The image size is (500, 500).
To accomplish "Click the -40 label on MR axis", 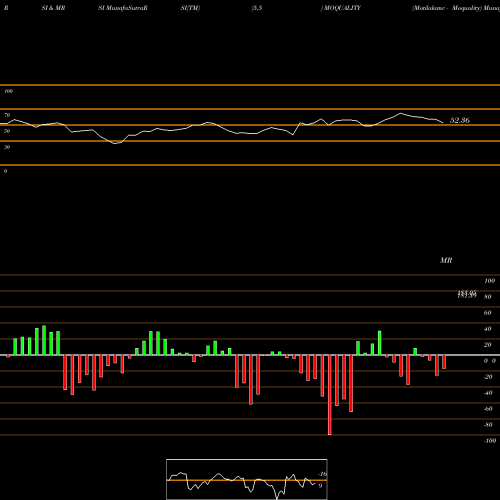I will coord(488,393).
